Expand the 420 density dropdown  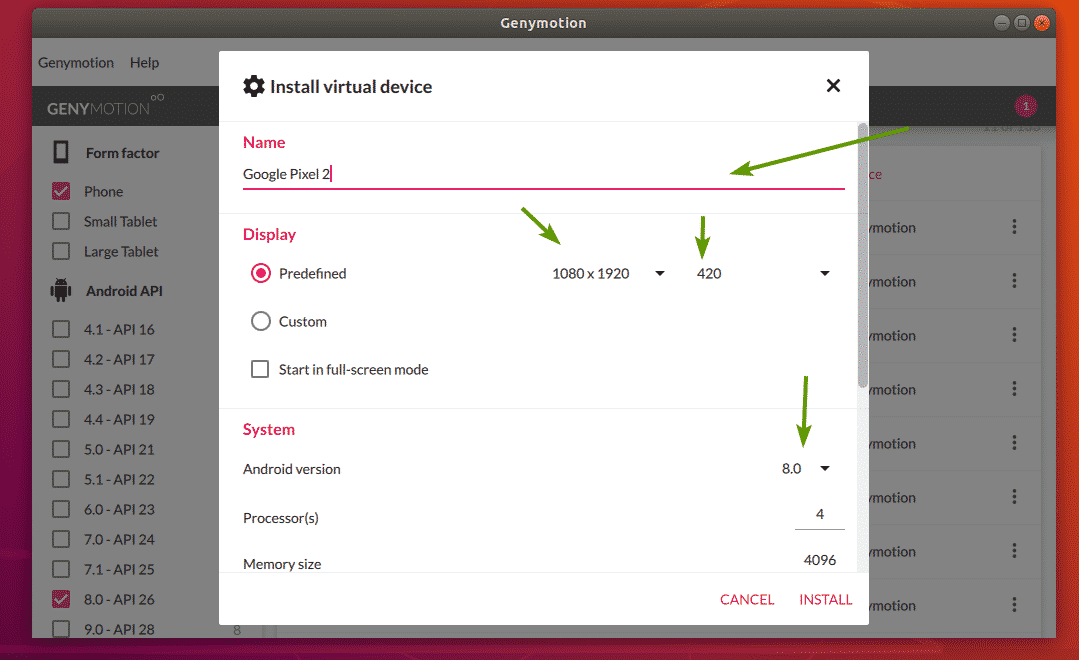pyautogui.click(x=764, y=274)
